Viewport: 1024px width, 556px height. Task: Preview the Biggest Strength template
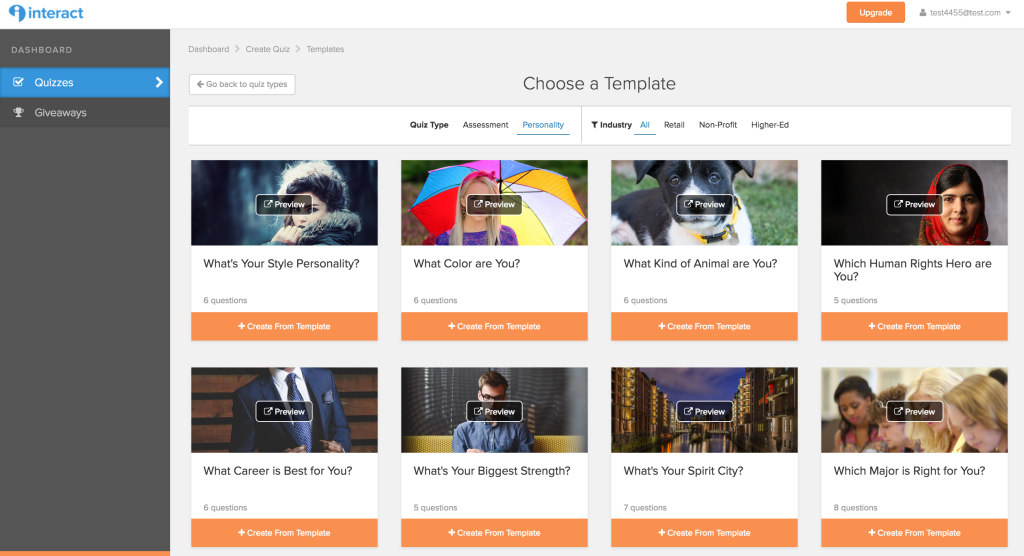[494, 412]
